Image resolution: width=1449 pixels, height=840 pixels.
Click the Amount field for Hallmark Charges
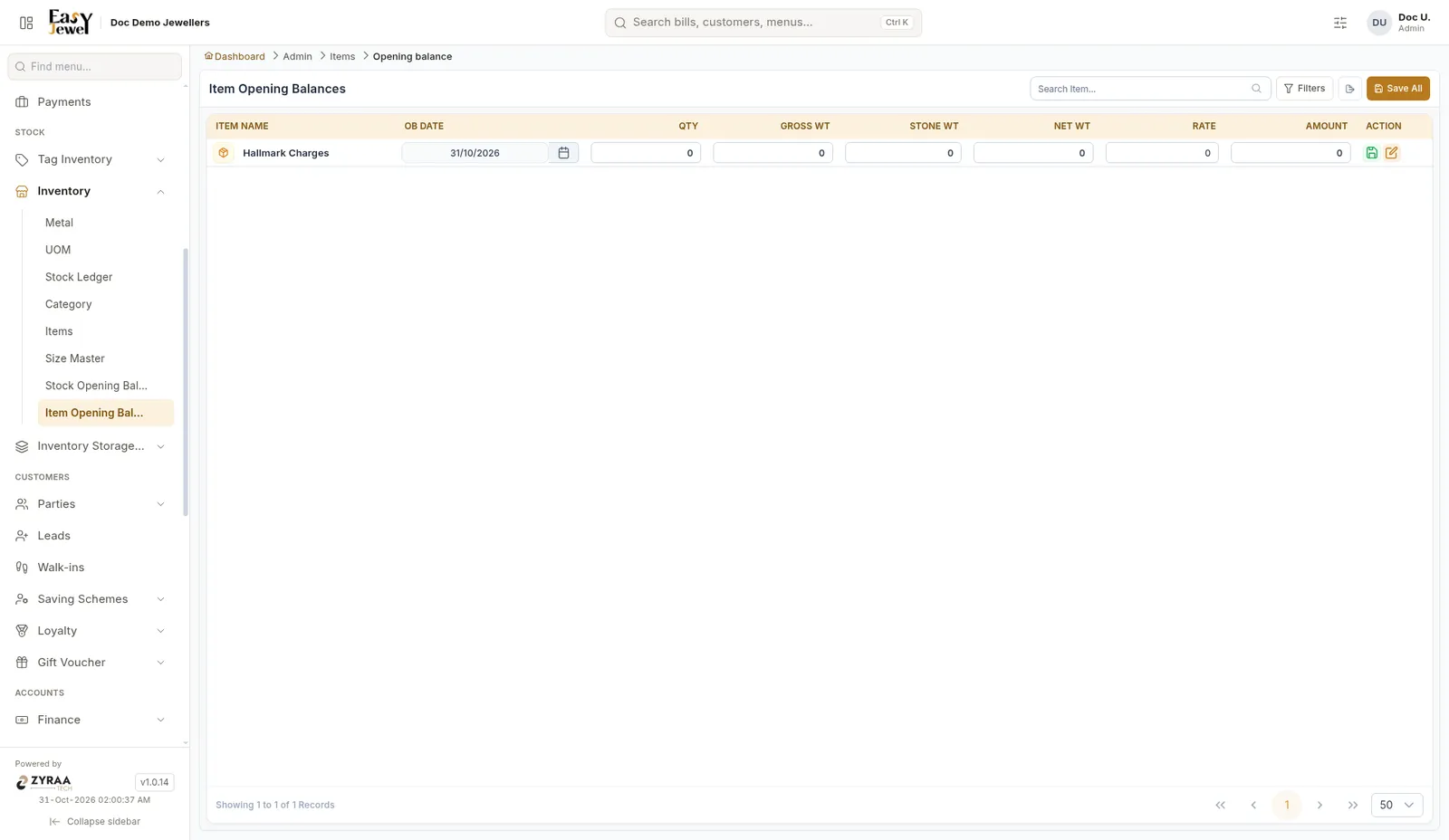click(1291, 153)
